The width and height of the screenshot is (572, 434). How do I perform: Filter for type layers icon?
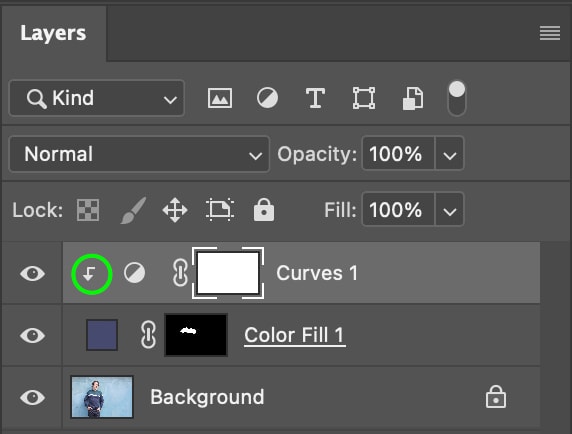tap(315, 98)
